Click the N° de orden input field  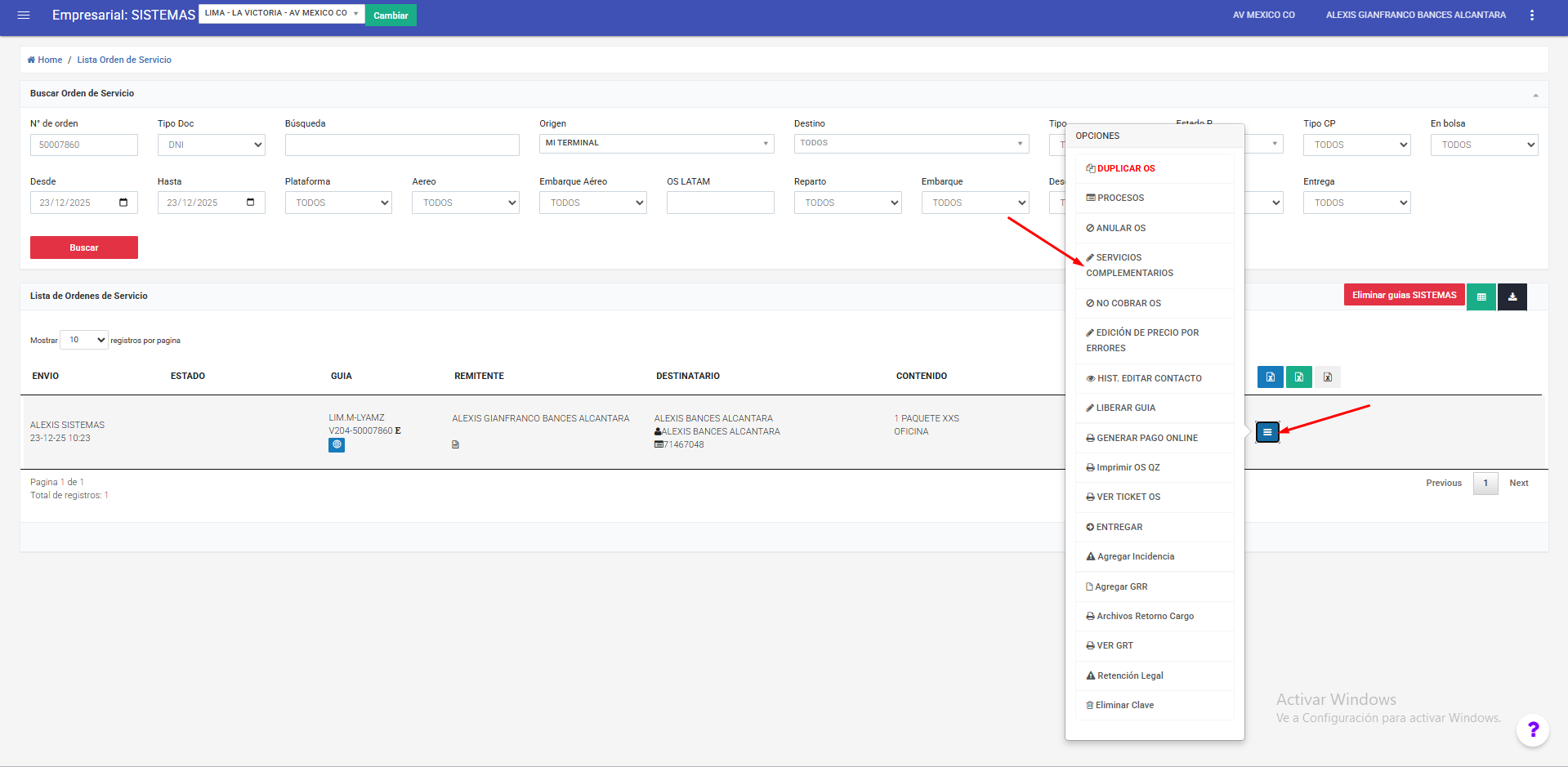pyautogui.click(x=84, y=145)
